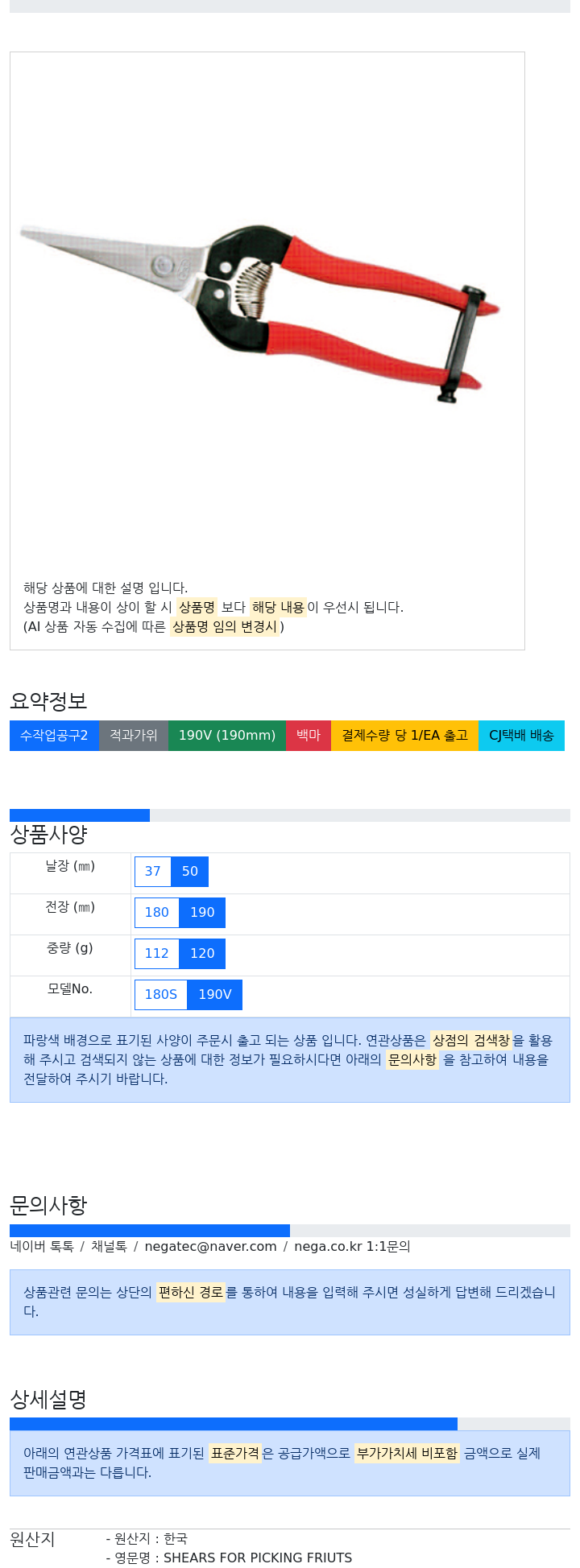
Task: Select model 190V option
Action: (215, 995)
